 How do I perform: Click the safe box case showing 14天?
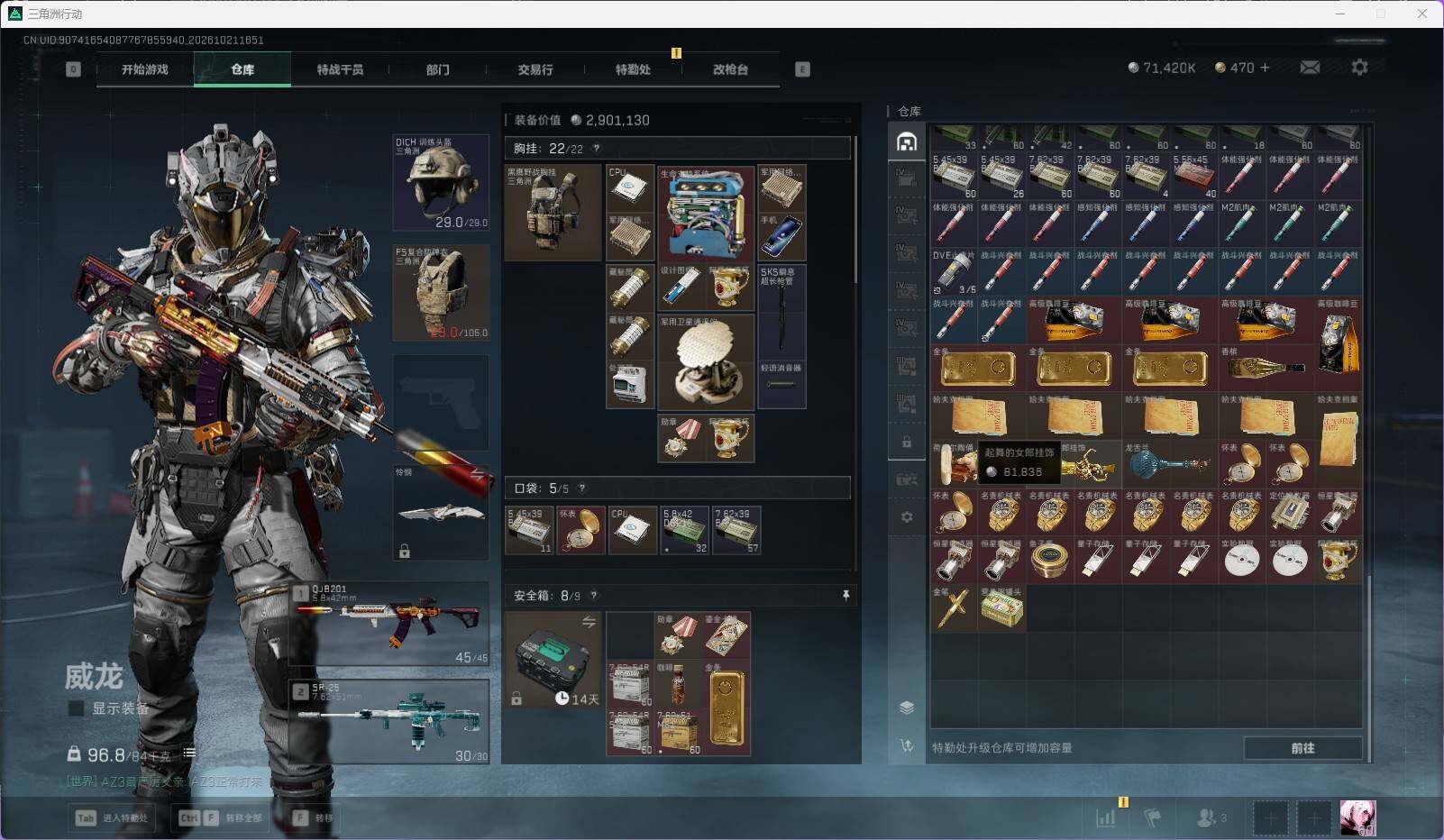tap(553, 661)
